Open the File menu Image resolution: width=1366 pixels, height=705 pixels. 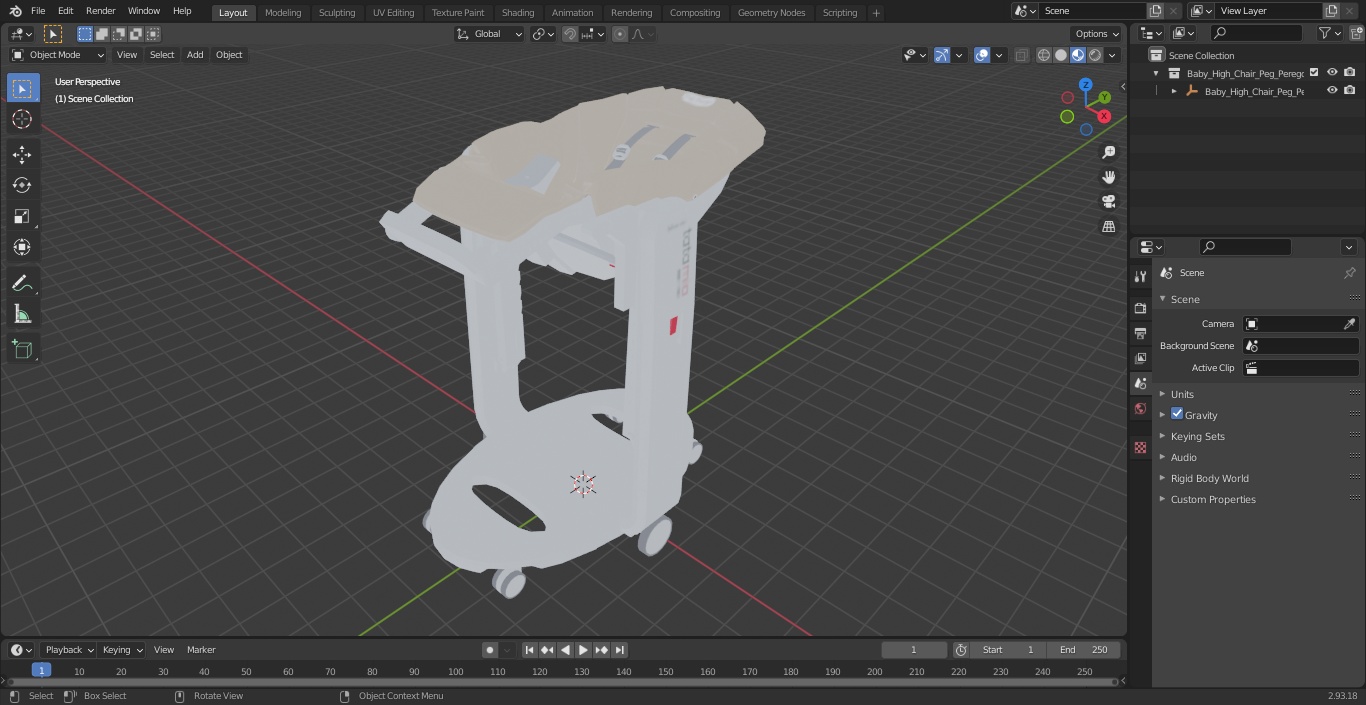pyautogui.click(x=38, y=11)
